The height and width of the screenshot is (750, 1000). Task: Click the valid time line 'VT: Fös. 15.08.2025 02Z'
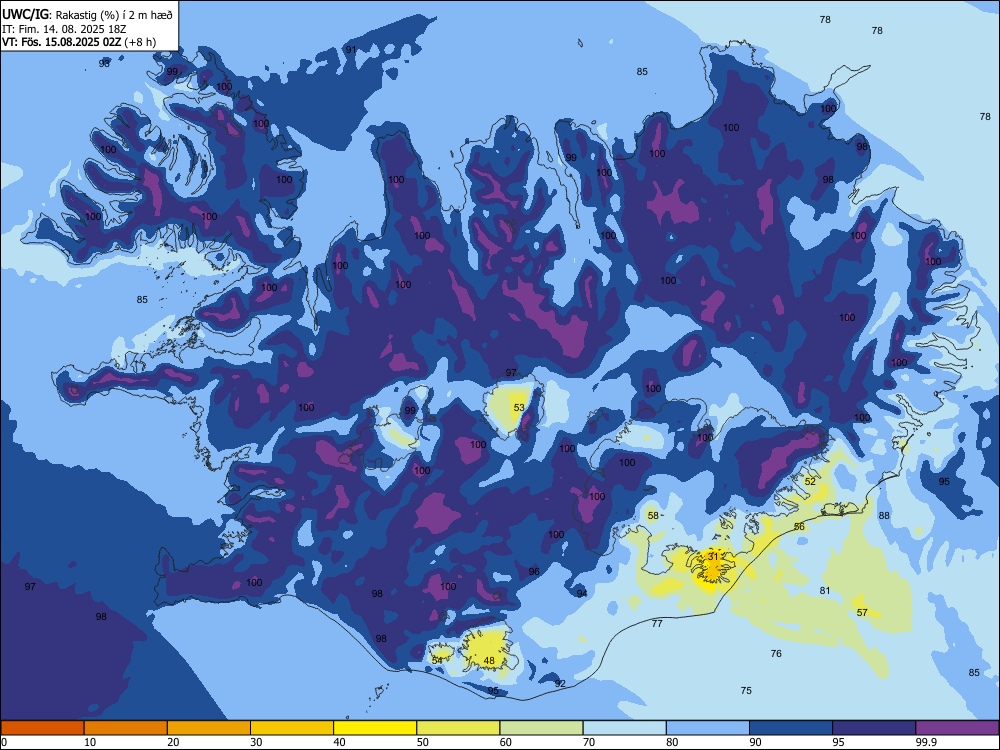[62, 42]
